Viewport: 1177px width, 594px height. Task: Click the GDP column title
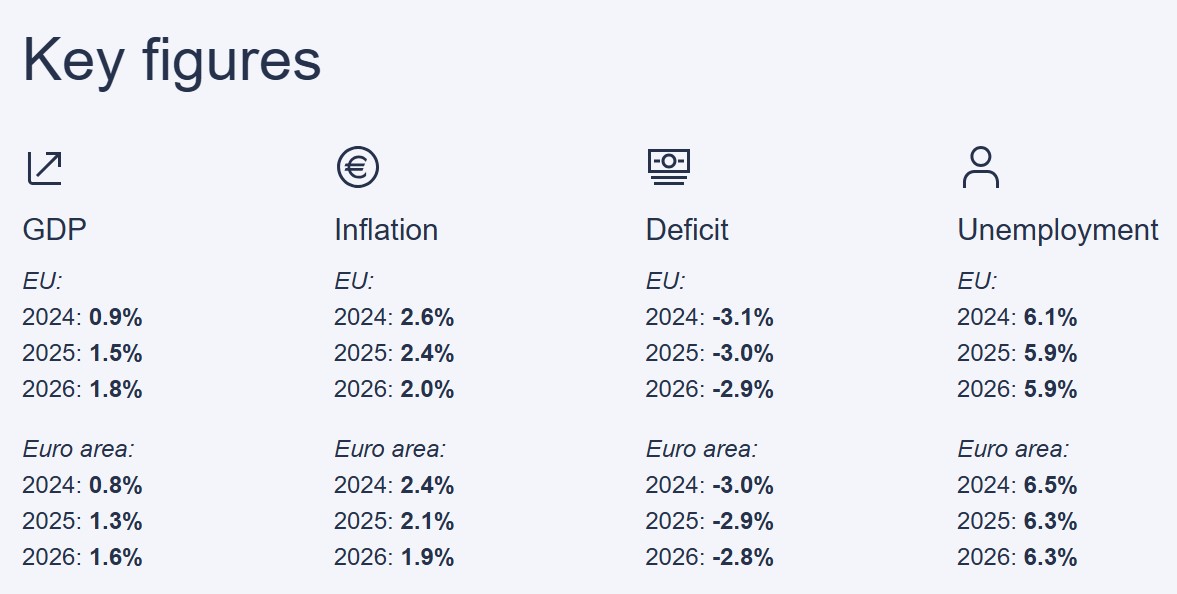[54, 230]
